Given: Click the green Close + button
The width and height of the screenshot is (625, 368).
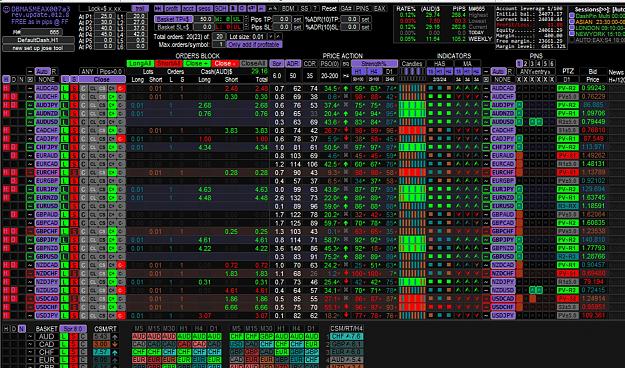Looking at the screenshot, I should [x=197, y=63].
